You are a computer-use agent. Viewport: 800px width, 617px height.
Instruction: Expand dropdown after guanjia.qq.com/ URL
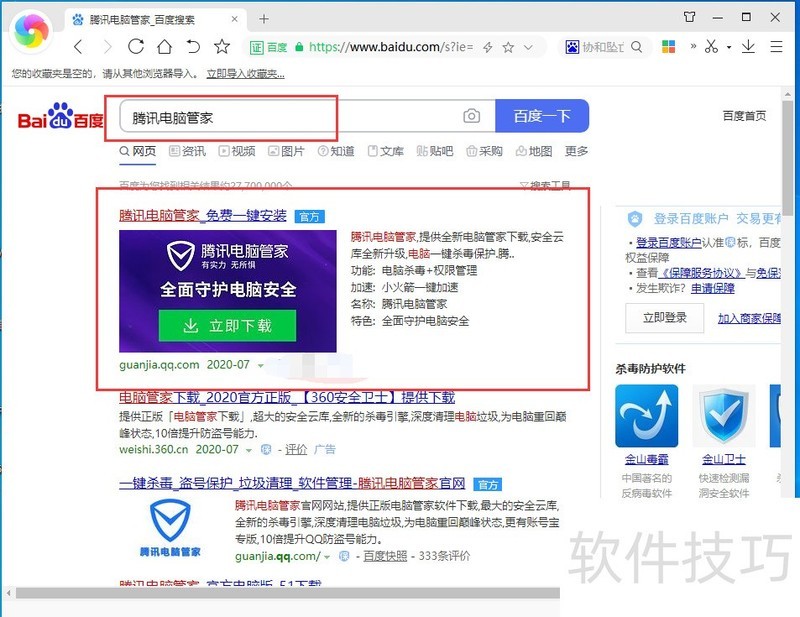click(x=327, y=557)
